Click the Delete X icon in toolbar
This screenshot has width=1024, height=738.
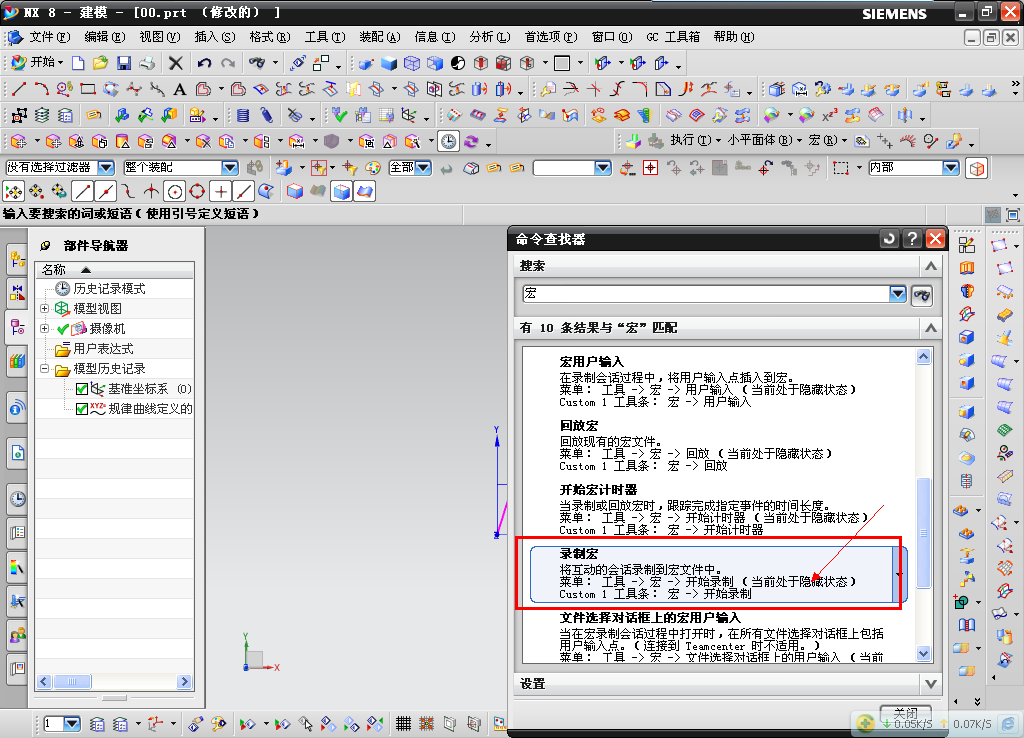[x=176, y=63]
